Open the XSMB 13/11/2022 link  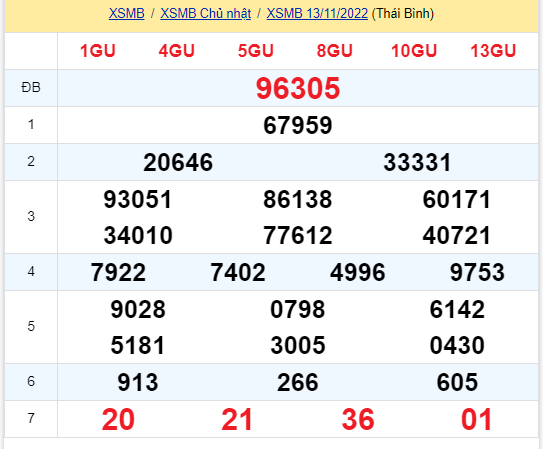(317, 14)
